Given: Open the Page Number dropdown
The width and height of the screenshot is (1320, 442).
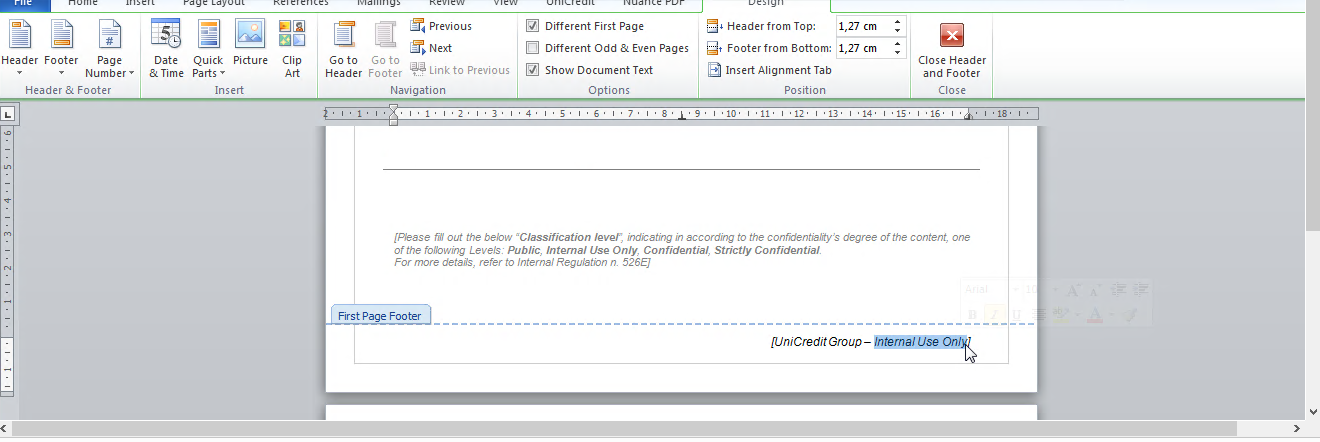Looking at the screenshot, I should point(109,66).
